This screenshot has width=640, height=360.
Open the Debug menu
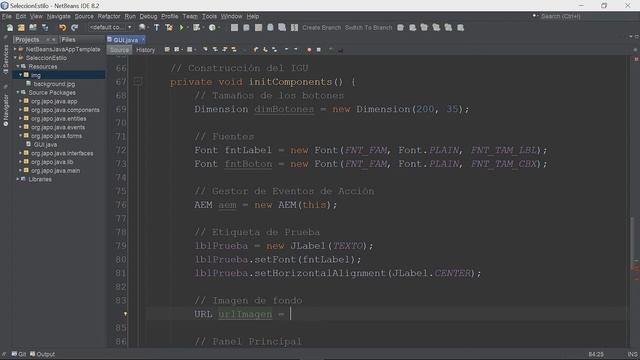148,16
